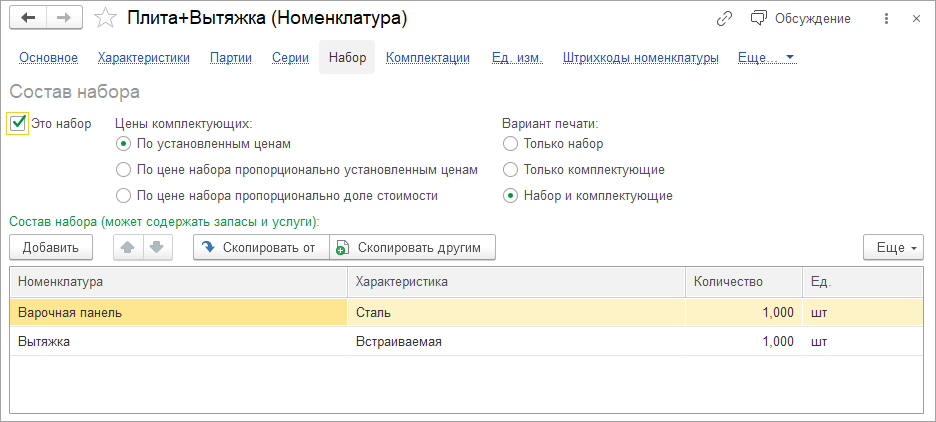Select the Набор tab
Image resolution: width=936 pixels, height=422 pixels.
(x=347, y=57)
